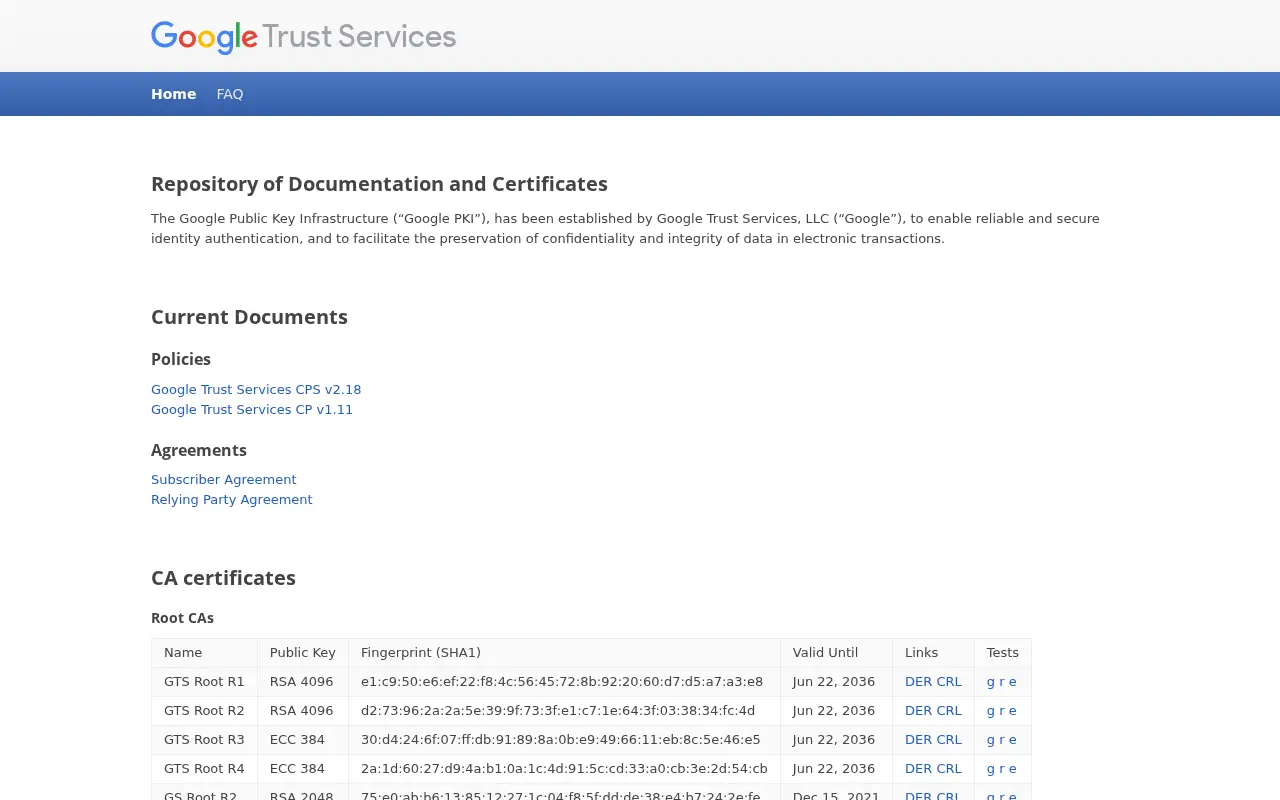
Task: Go to the FAQ page
Action: coord(230,94)
